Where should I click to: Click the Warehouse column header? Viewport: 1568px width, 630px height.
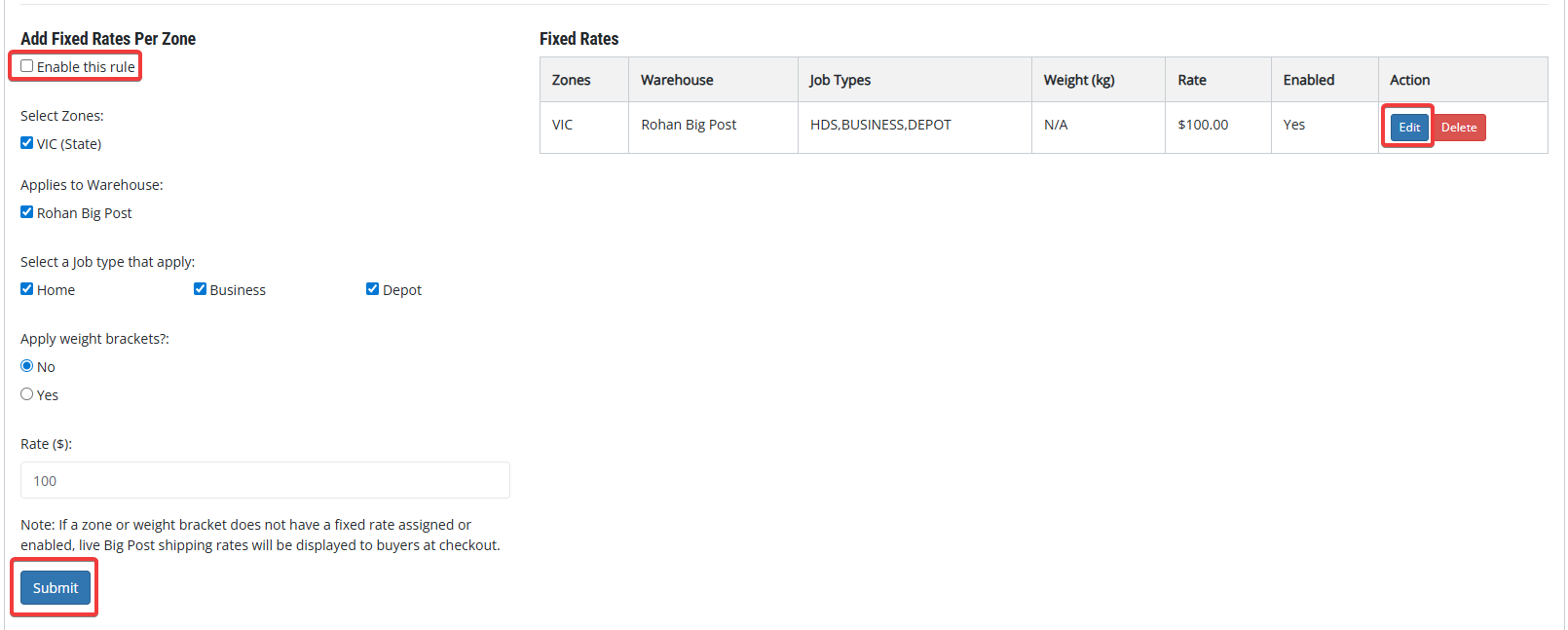(677, 80)
